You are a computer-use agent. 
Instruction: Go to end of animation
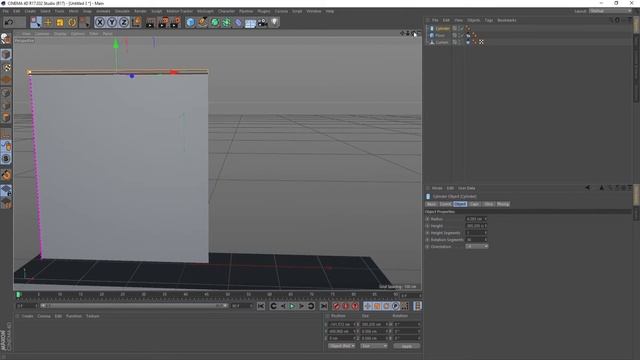[x=323, y=306]
